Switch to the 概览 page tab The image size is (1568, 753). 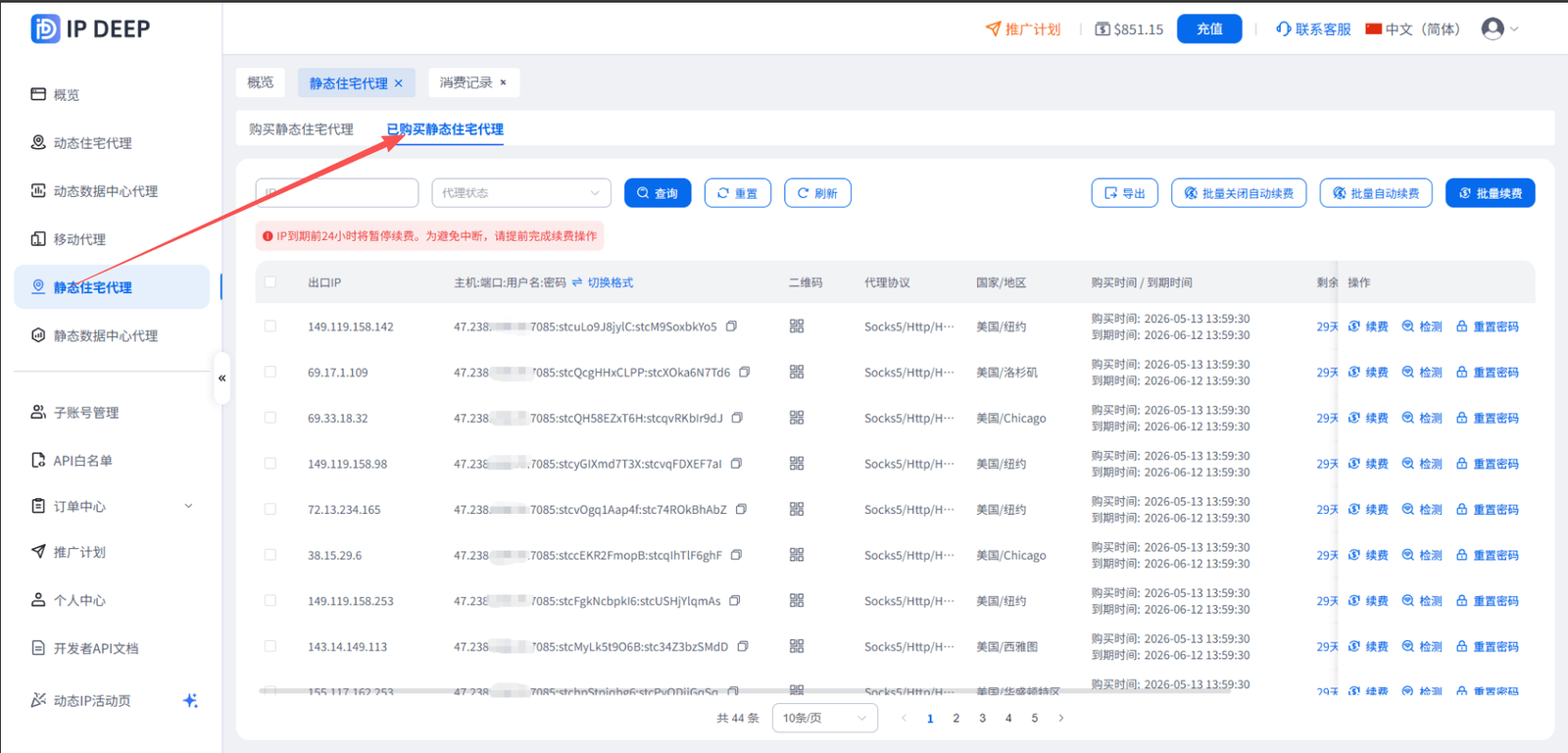click(x=261, y=82)
